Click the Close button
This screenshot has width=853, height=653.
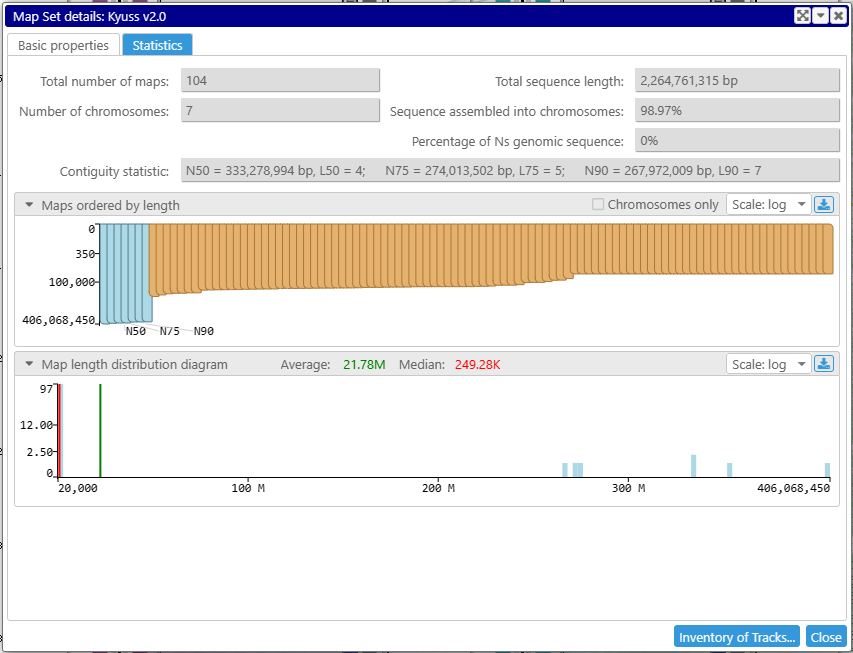[x=826, y=637]
